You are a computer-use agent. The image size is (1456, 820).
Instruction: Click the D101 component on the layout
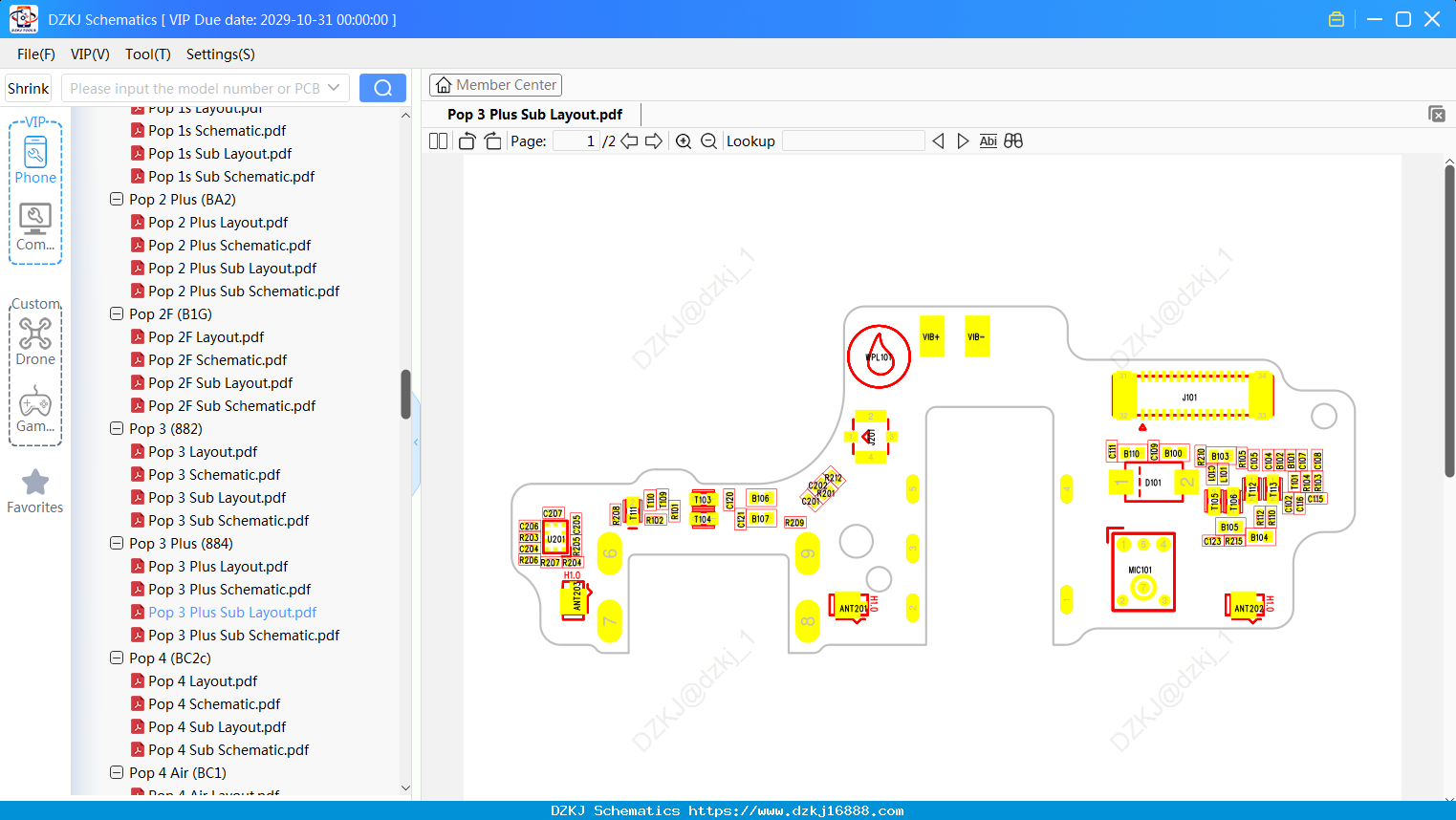pos(1154,482)
